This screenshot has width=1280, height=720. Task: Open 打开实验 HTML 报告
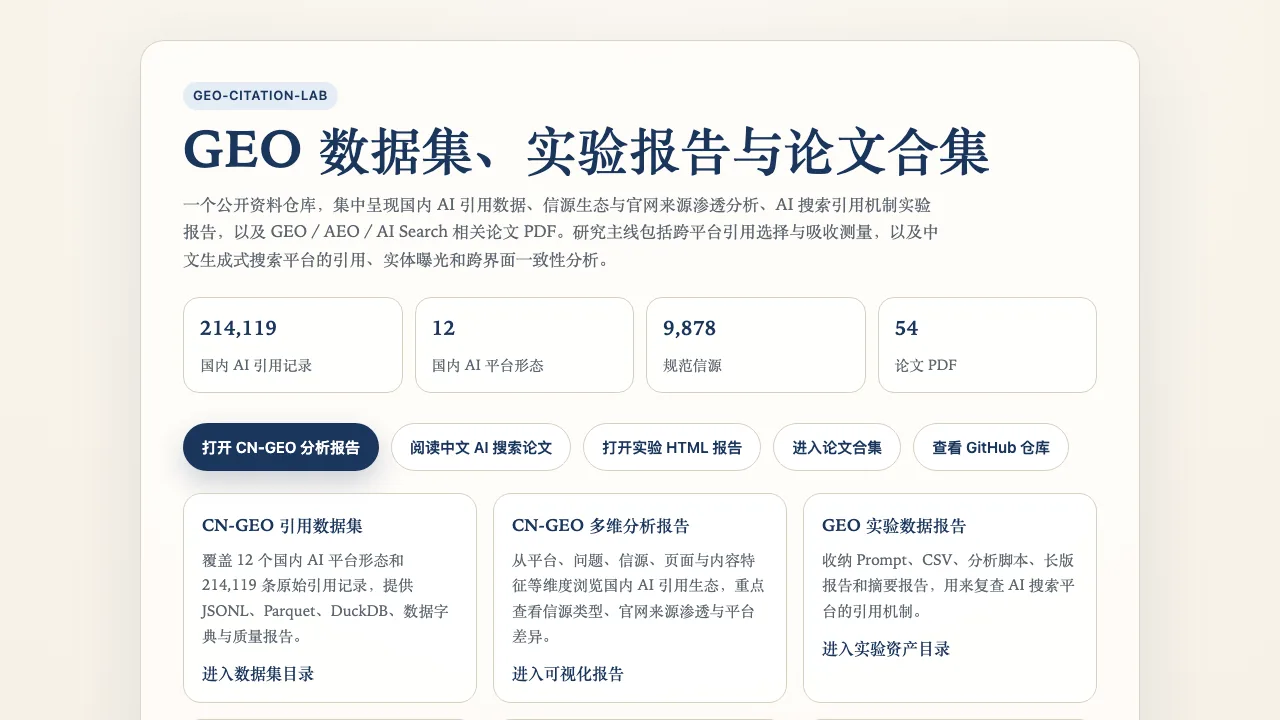pyautogui.click(x=672, y=447)
